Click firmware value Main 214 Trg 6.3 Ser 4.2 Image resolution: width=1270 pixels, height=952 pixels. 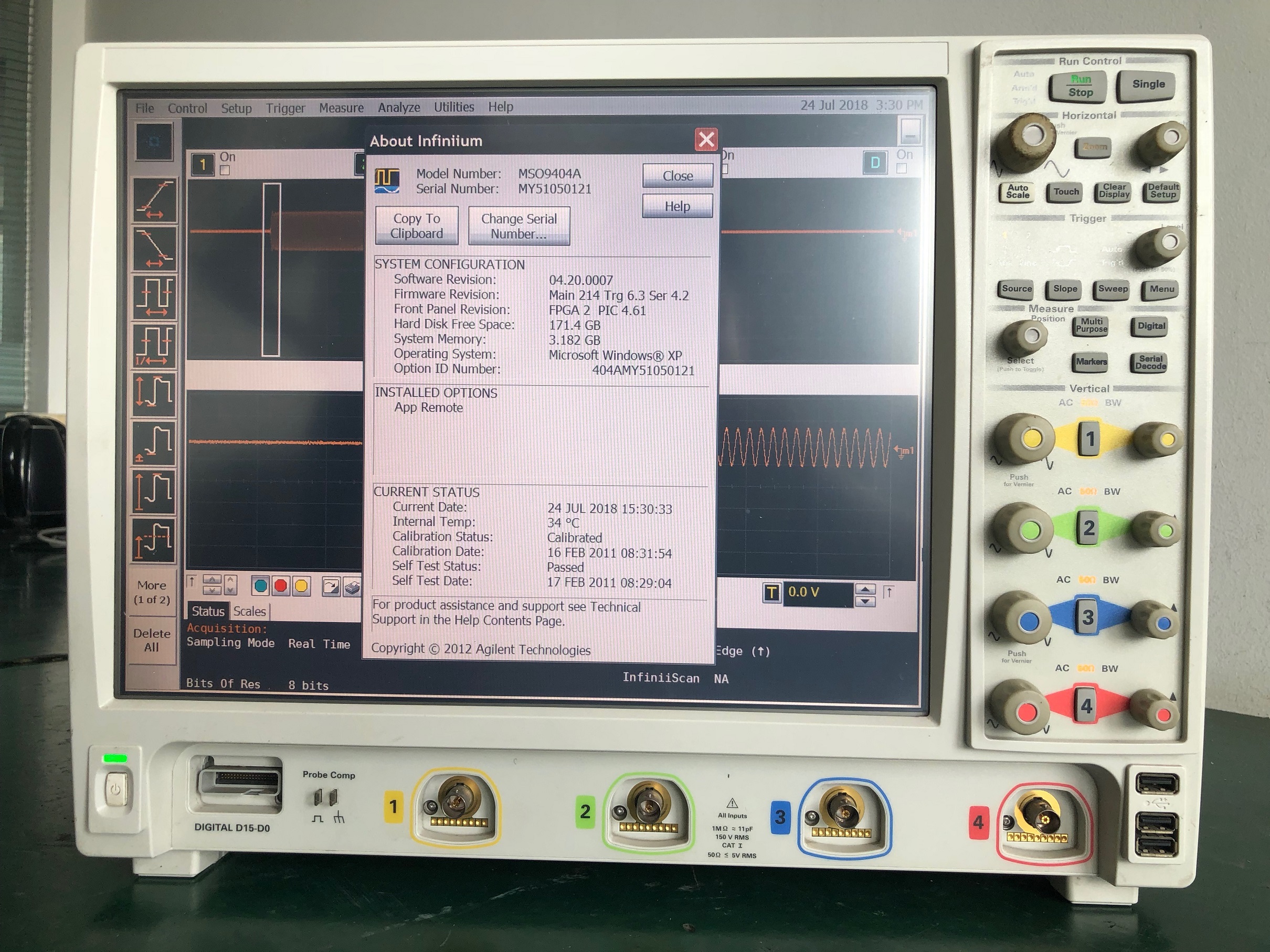619,295
